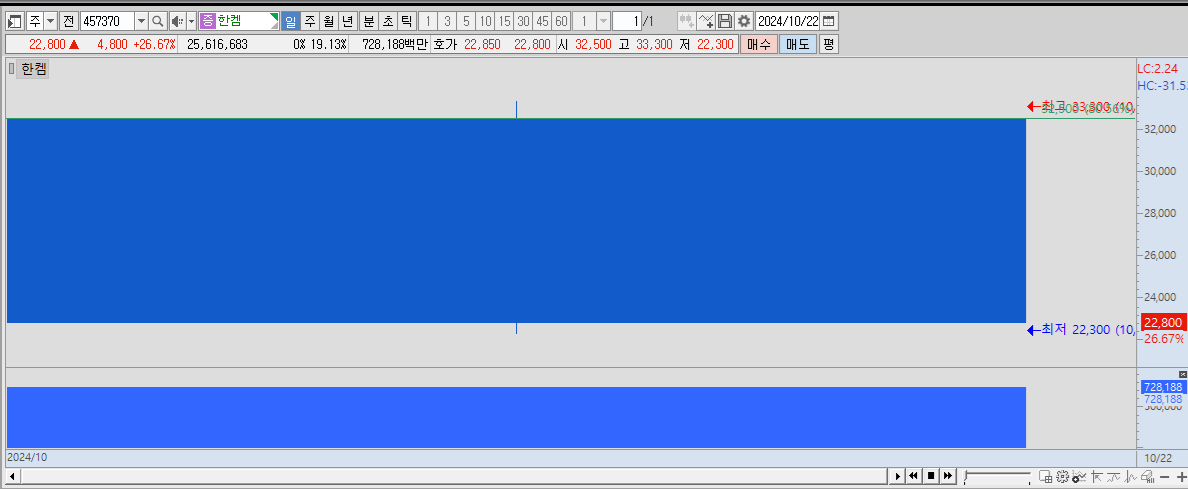This screenshot has width=1188, height=489.
Task: Switch to the weekly (주) chart period
Action: (309, 21)
